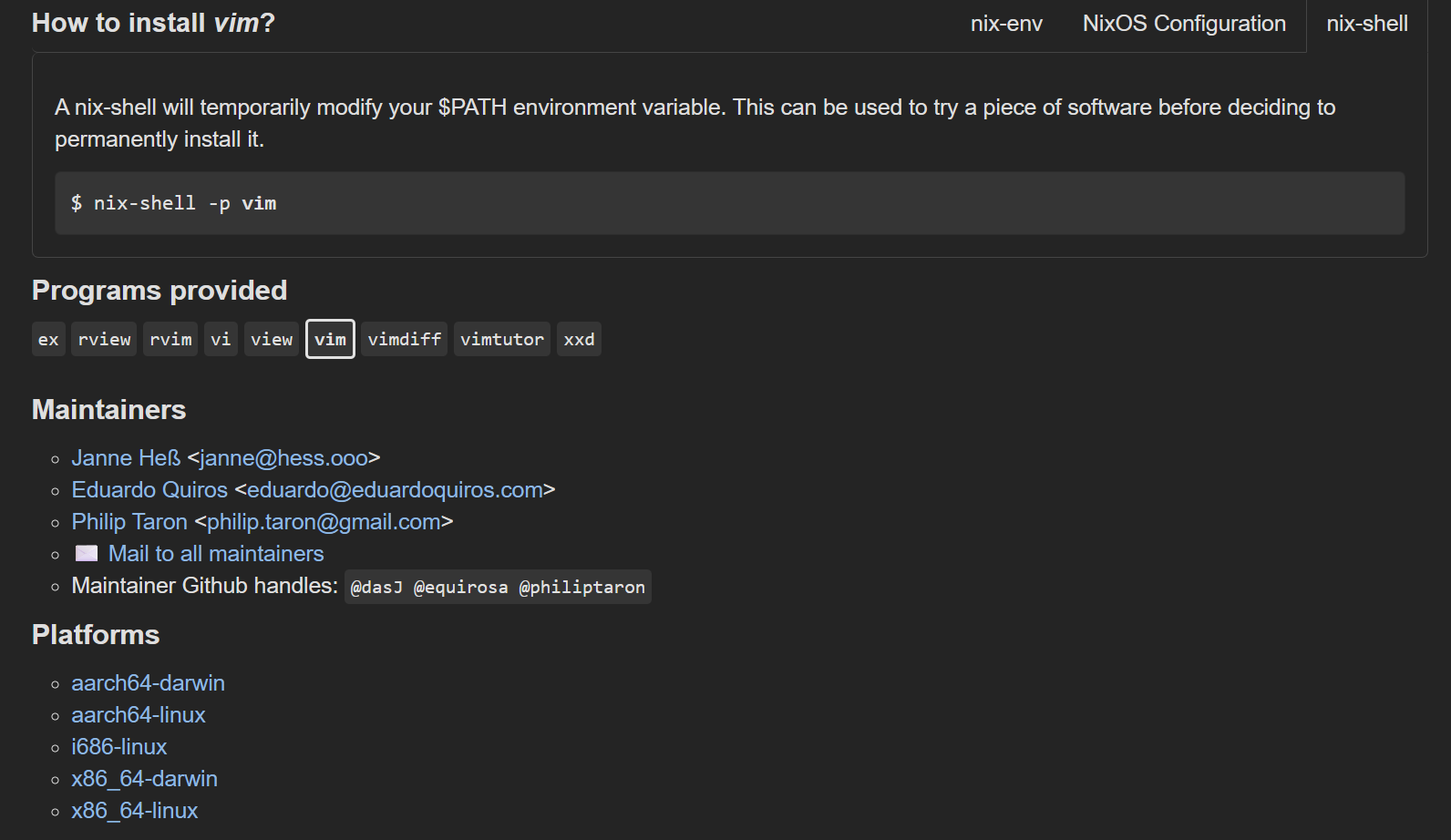This screenshot has width=1451, height=840.
Task: Open Philip Taron maintainer link
Action: [129, 521]
